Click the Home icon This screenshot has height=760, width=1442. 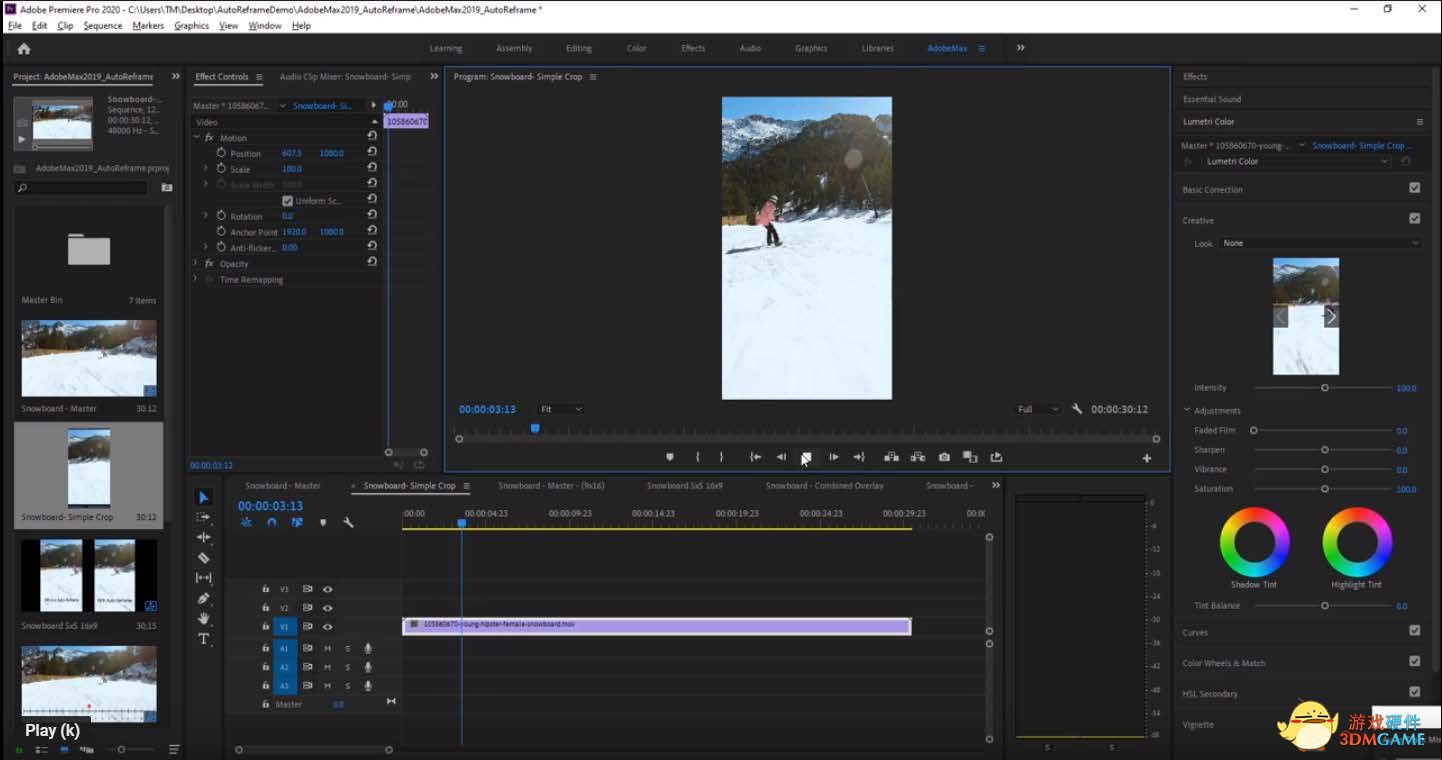pos(24,48)
